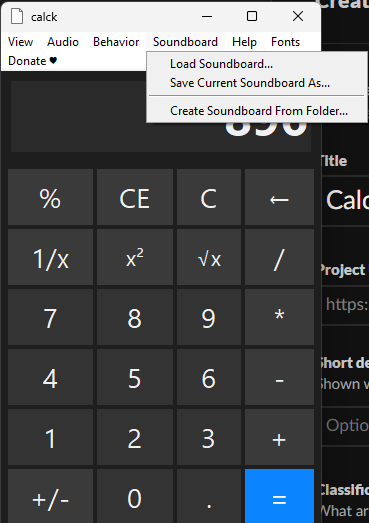Open the View menu
The width and height of the screenshot is (369, 523).
pos(20,42)
